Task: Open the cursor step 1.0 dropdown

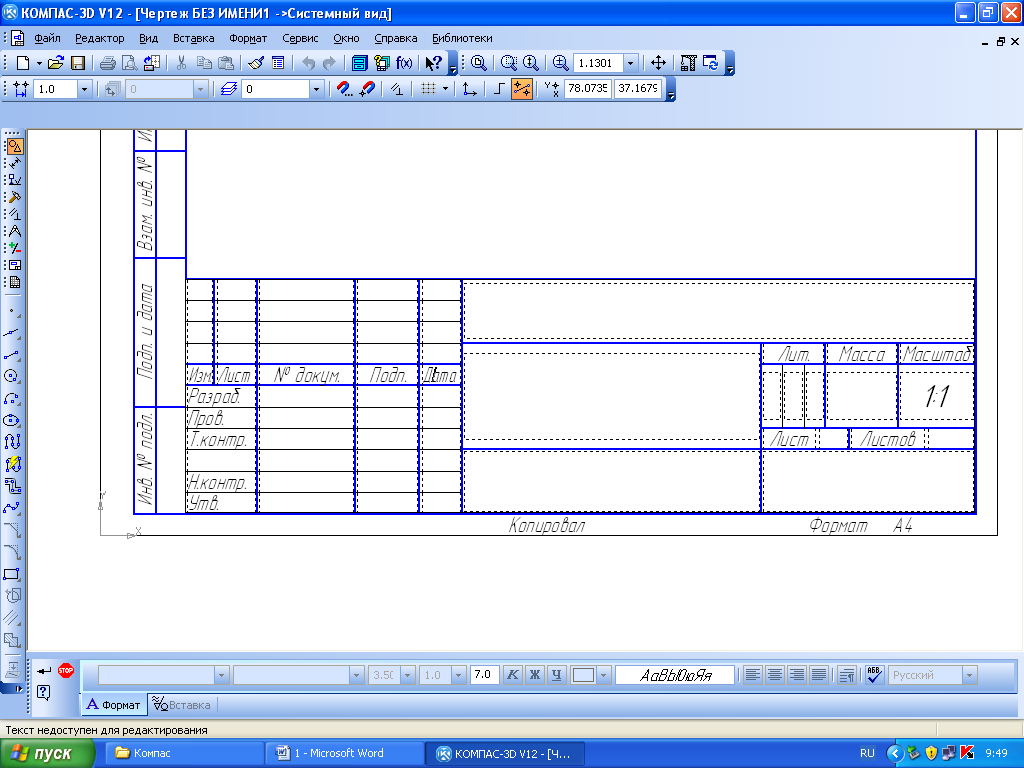Action: coord(84,89)
